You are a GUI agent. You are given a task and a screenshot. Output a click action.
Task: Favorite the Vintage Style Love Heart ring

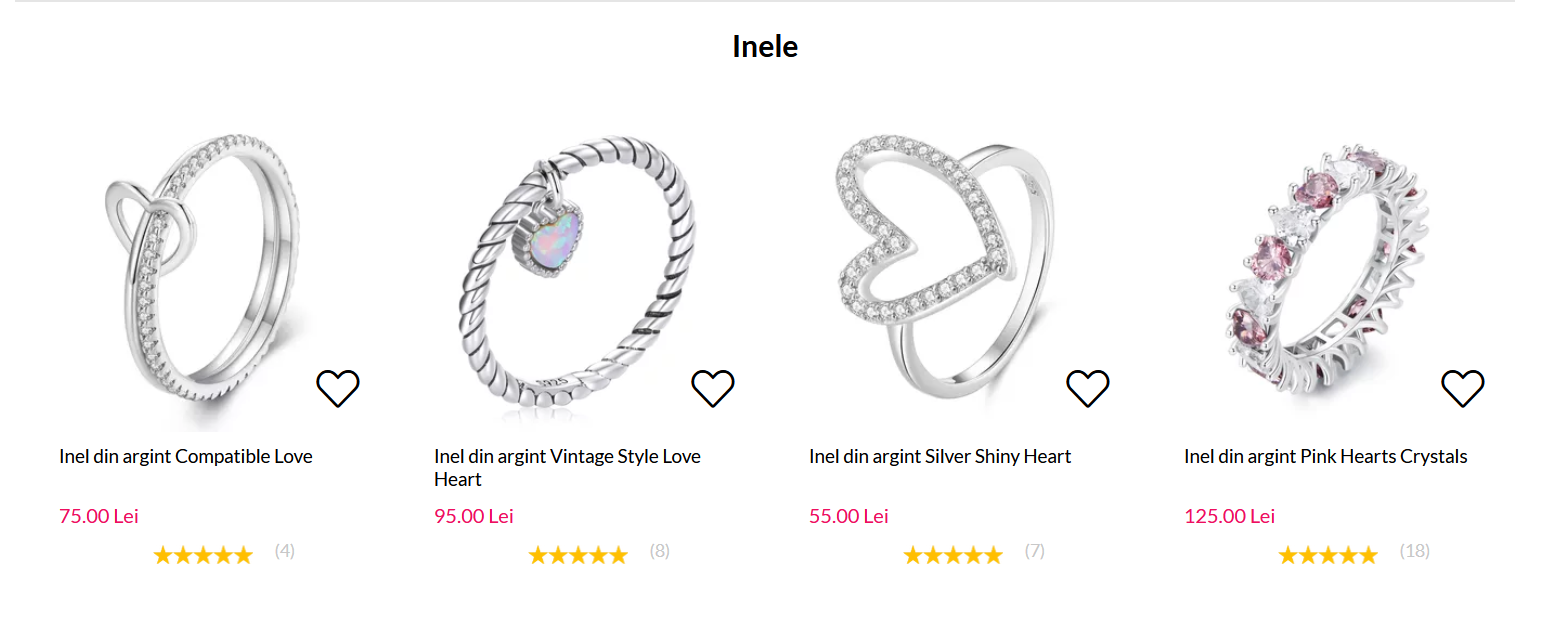click(713, 388)
